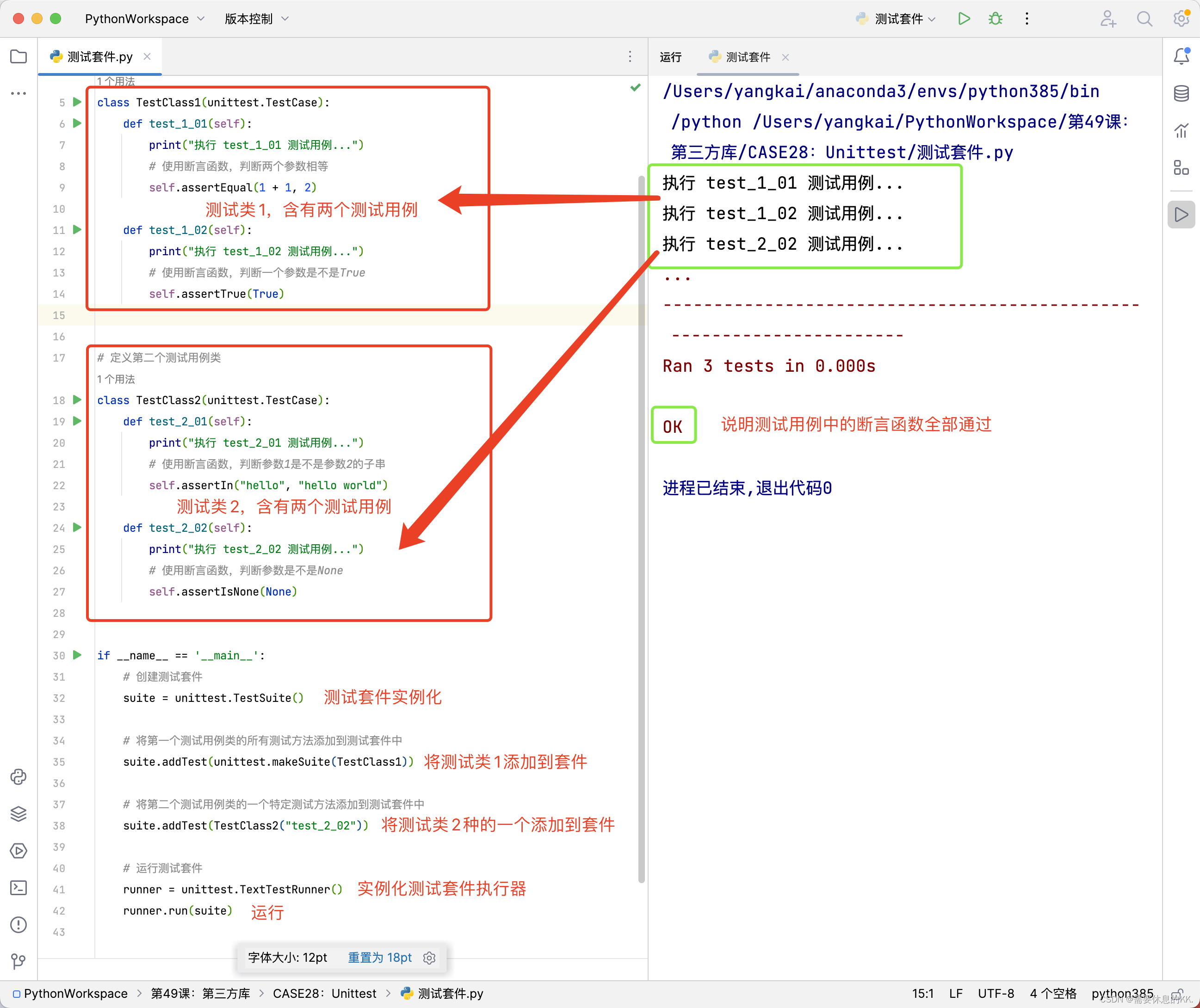Click the LF line separator selector
1200x1008 pixels.
pos(956,994)
